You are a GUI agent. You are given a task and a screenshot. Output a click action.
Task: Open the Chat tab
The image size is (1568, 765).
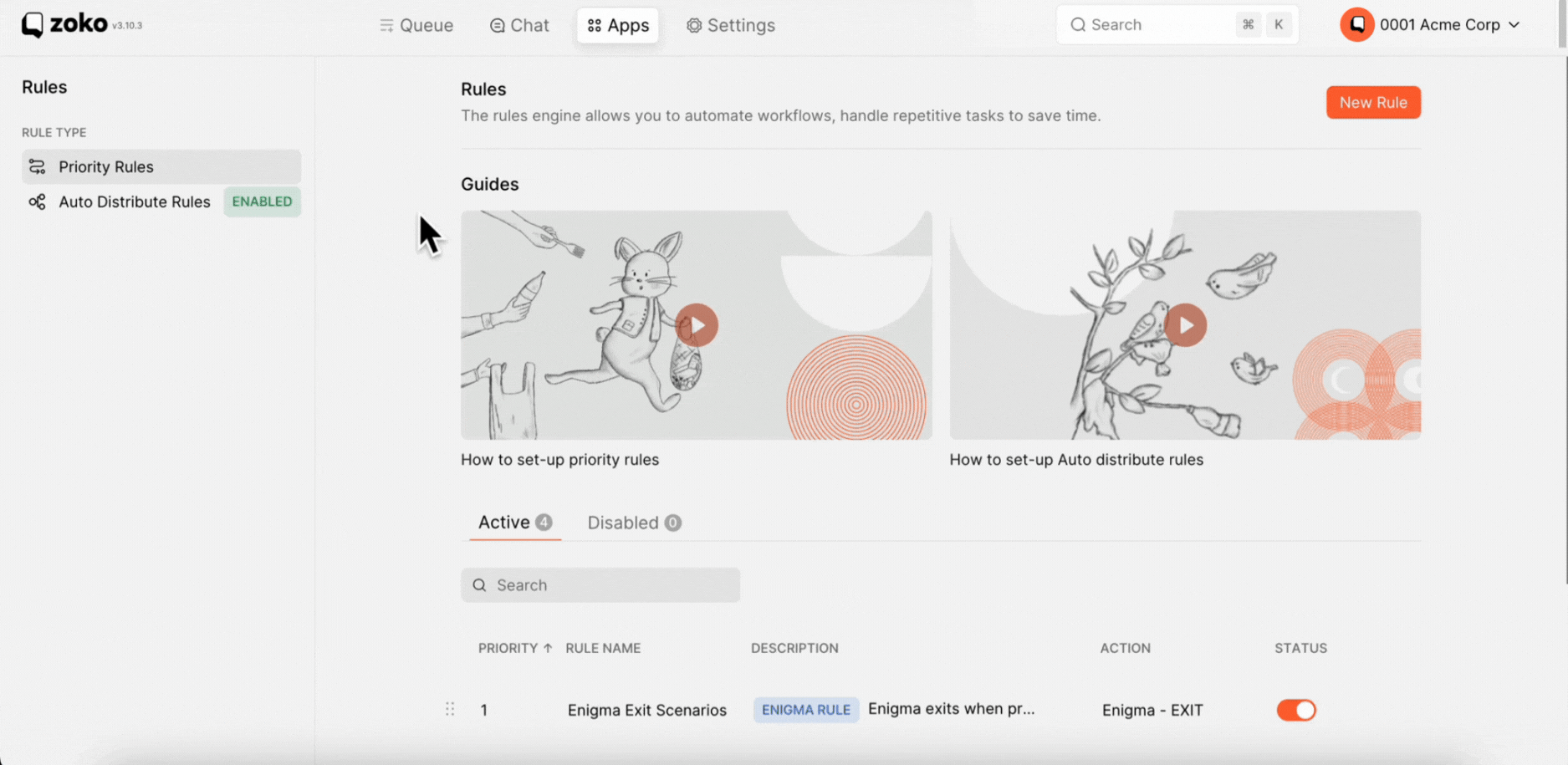click(x=519, y=25)
